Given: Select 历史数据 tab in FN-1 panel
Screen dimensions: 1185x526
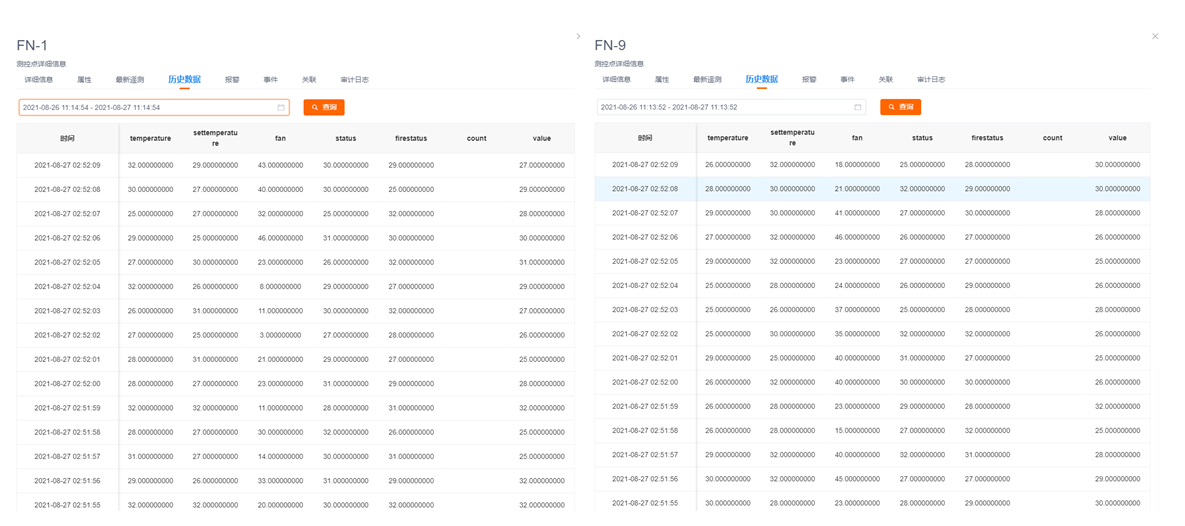Looking at the screenshot, I should (184, 79).
